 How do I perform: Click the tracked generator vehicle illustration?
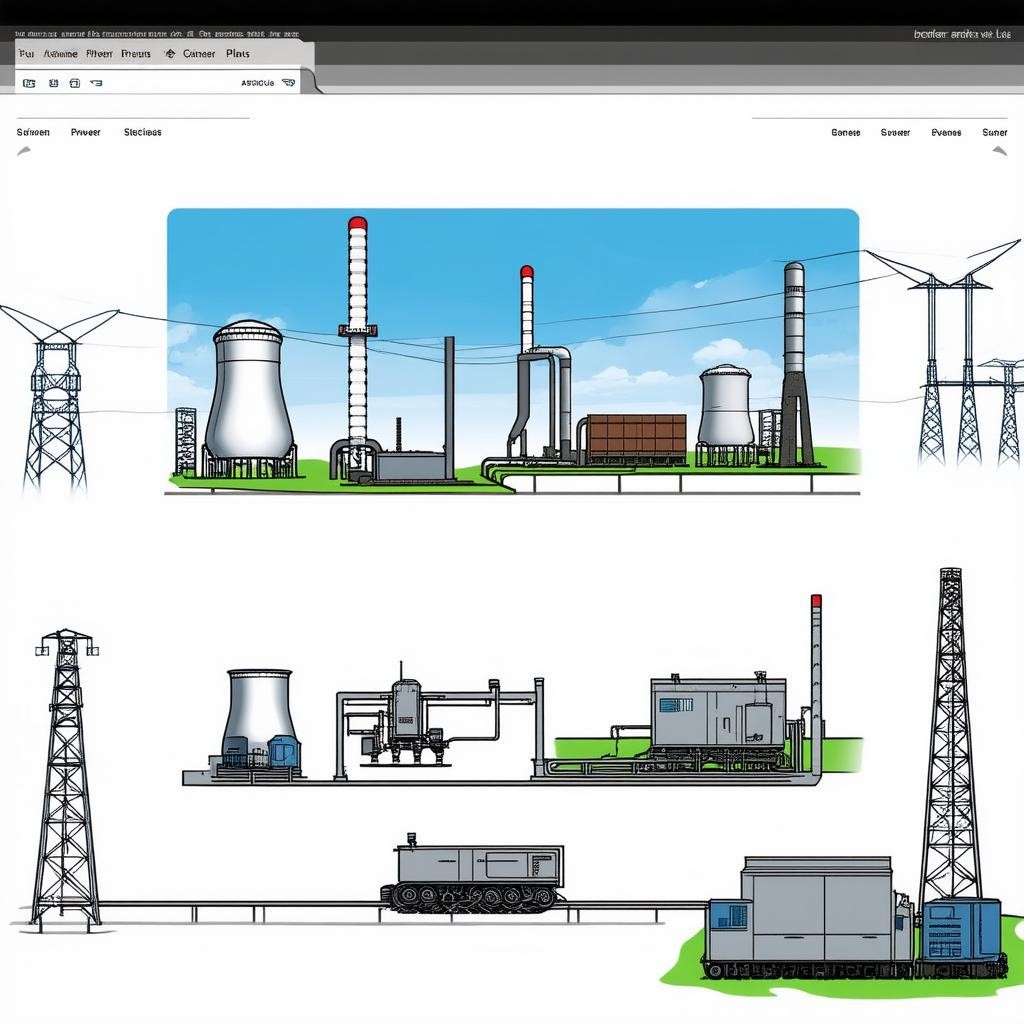(x=472, y=875)
